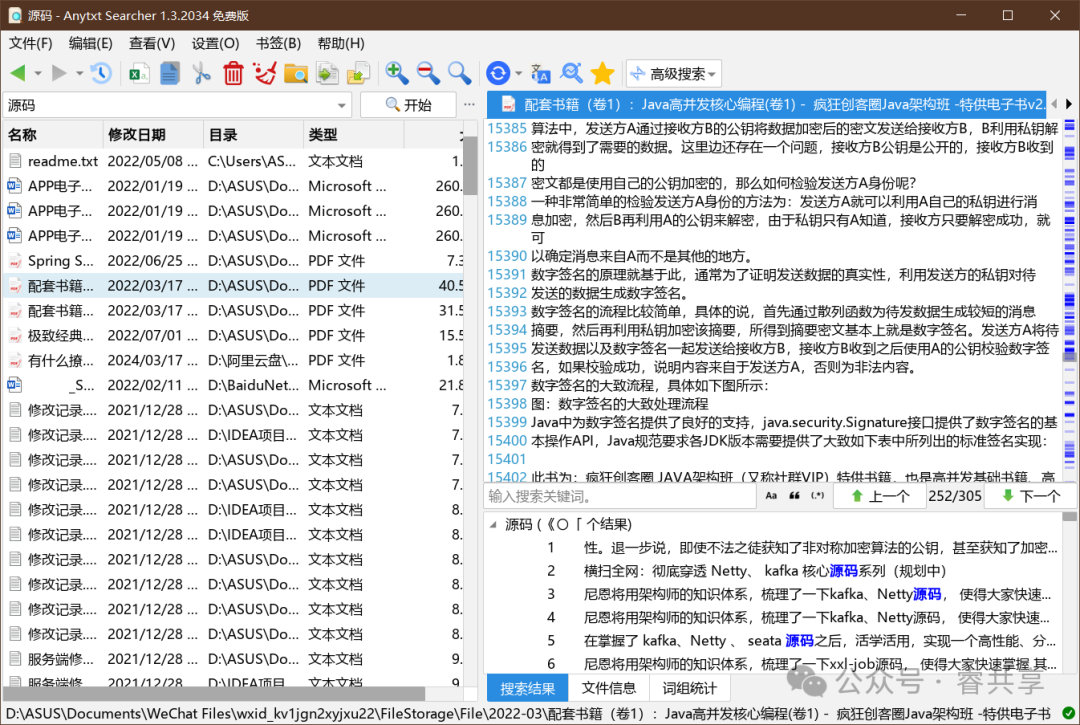The height and width of the screenshot is (725, 1080).
Task: Reset zoom with plain magnifier icon
Action: [x=459, y=73]
